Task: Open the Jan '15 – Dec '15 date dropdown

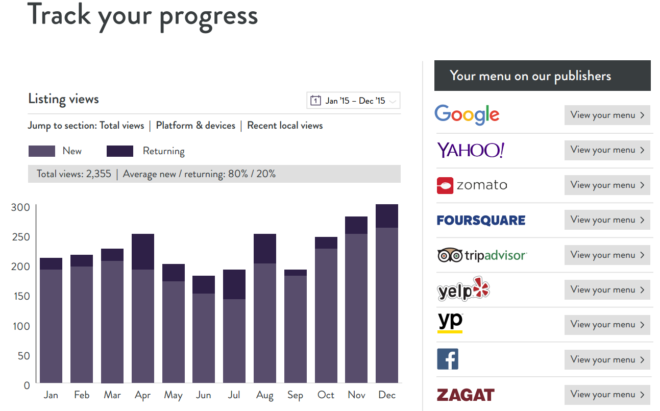Action: coord(353,101)
